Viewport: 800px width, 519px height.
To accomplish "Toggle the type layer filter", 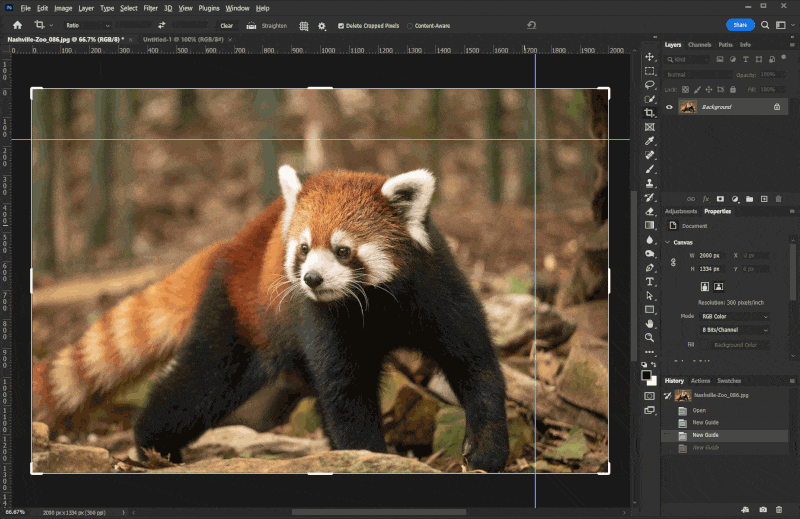I will (x=746, y=60).
